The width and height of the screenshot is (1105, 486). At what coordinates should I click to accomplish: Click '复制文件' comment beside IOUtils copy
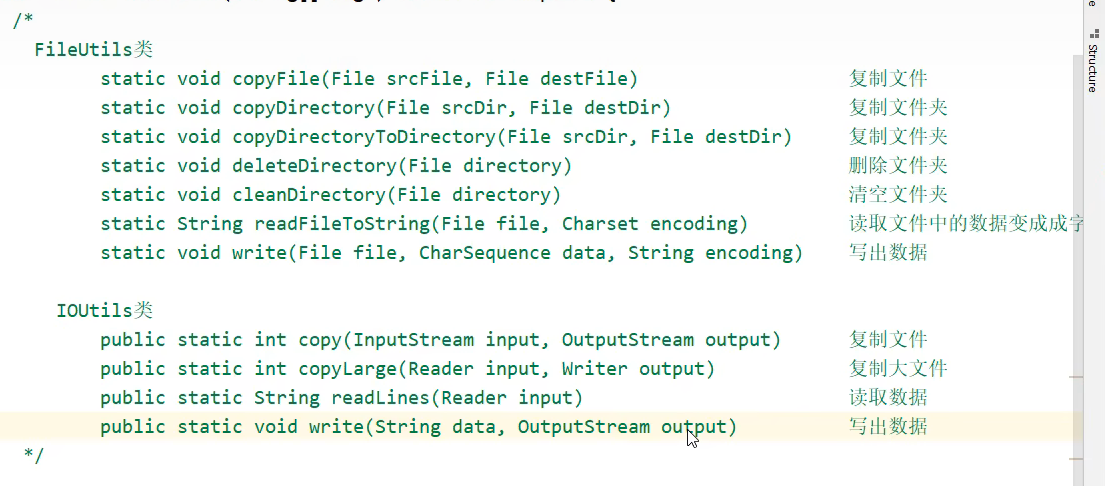point(888,340)
